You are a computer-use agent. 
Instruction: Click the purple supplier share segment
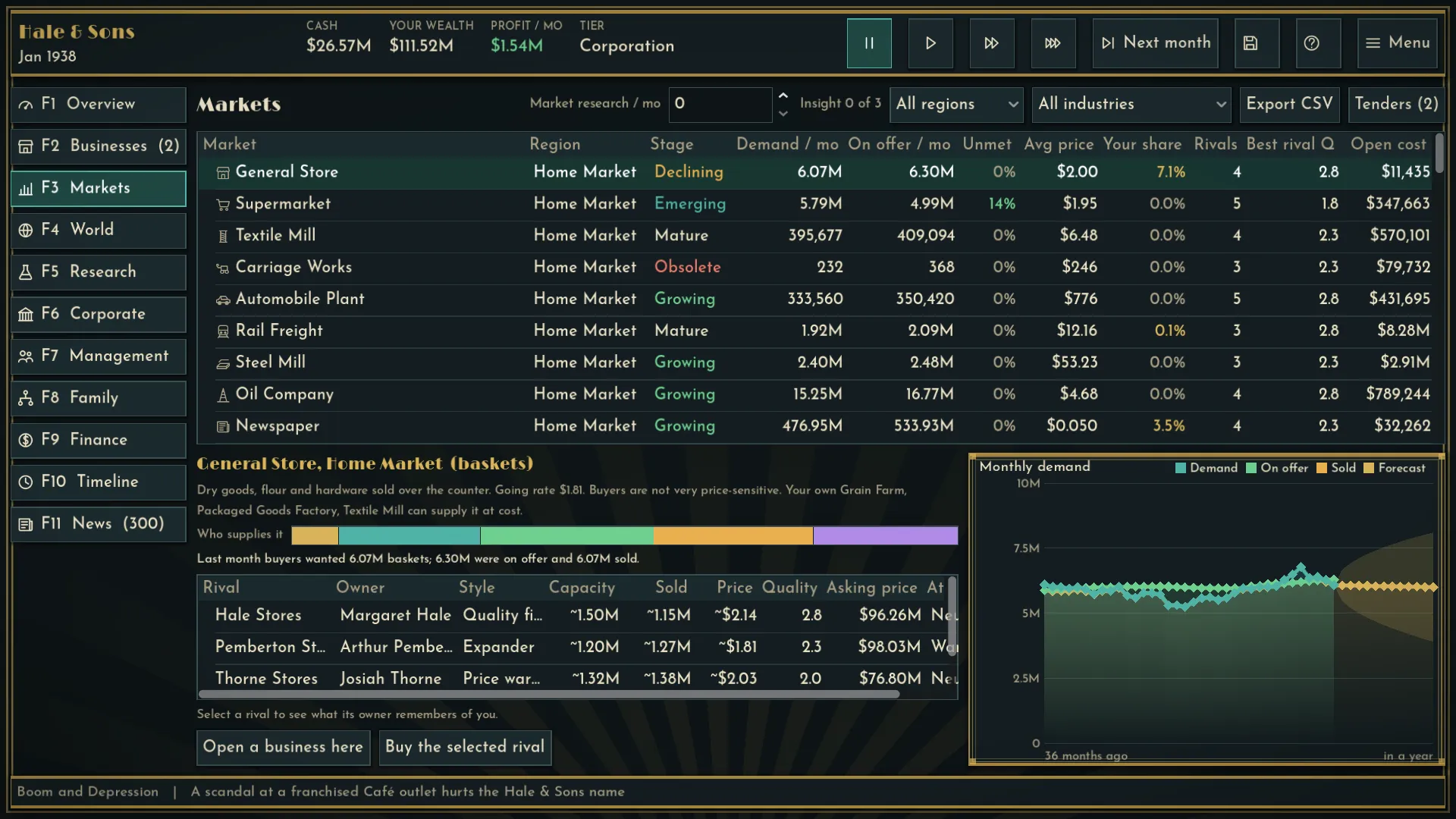886,535
